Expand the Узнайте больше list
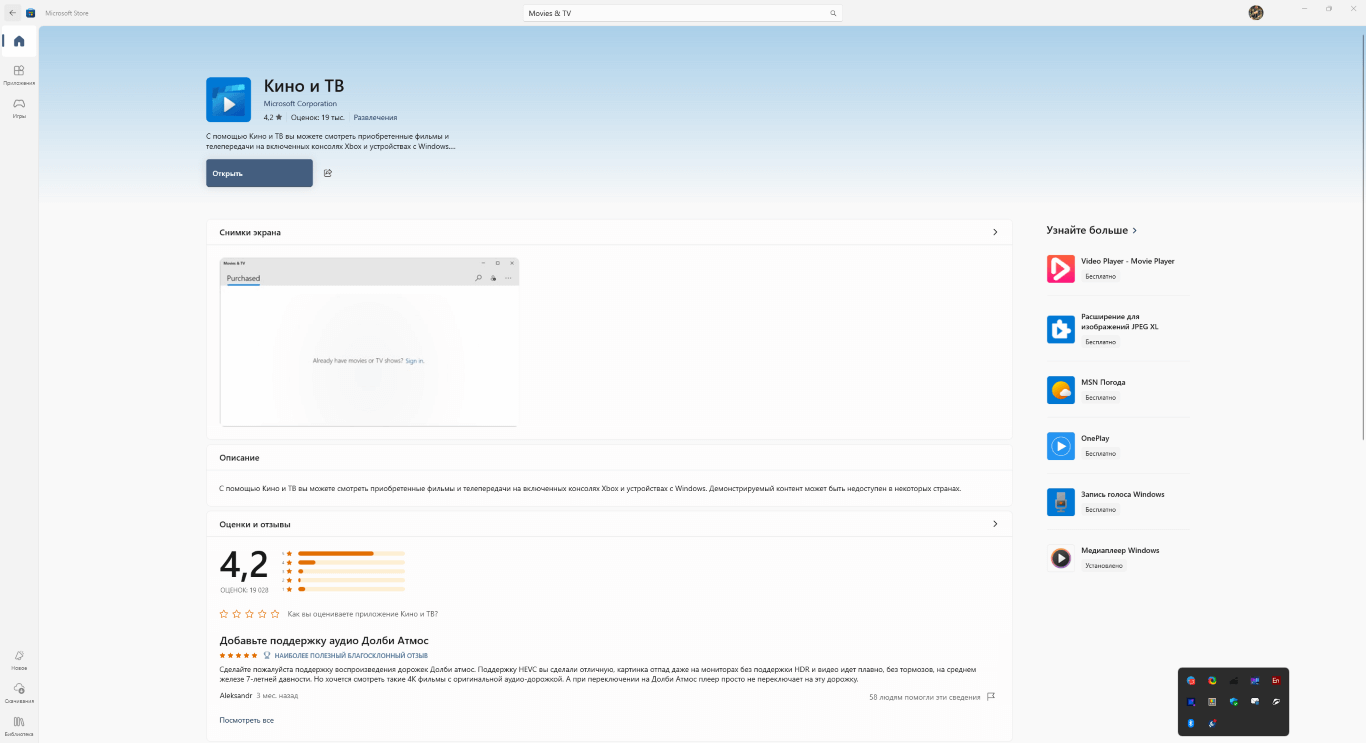 coord(1134,230)
